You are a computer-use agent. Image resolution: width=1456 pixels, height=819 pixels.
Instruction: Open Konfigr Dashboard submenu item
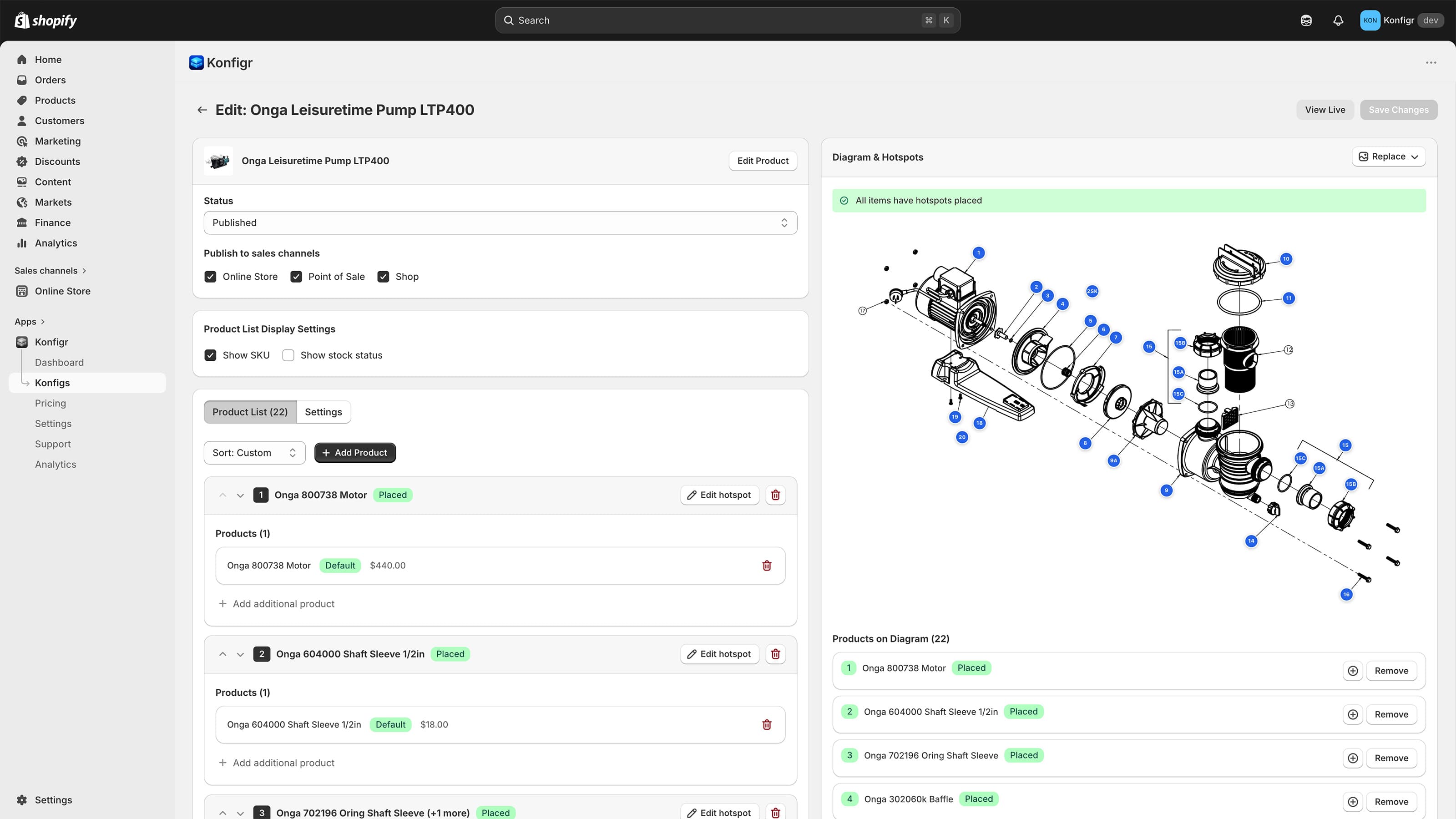(x=59, y=362)
